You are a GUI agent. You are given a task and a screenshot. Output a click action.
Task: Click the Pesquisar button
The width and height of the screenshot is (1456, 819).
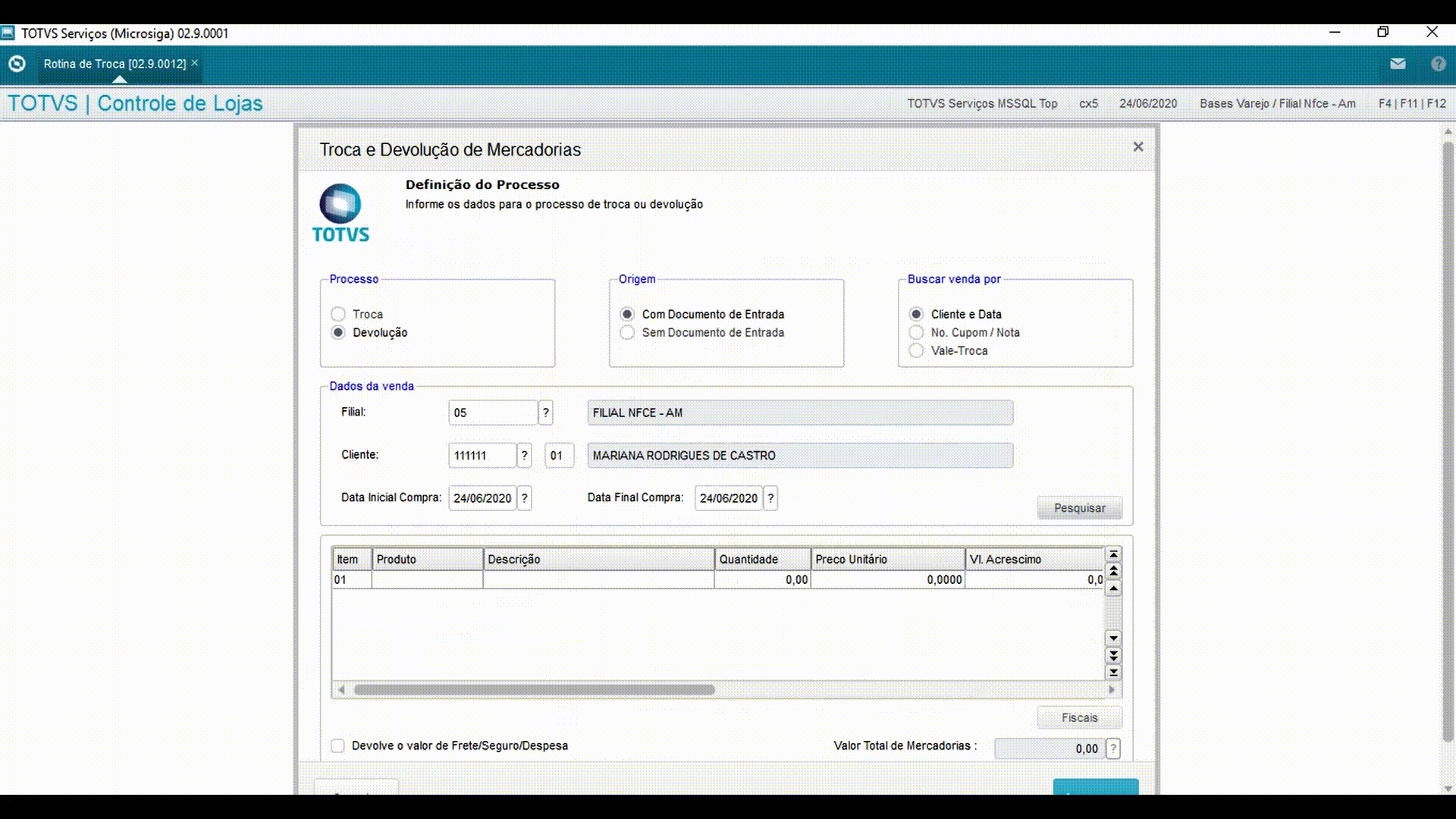coord(1080,508)
